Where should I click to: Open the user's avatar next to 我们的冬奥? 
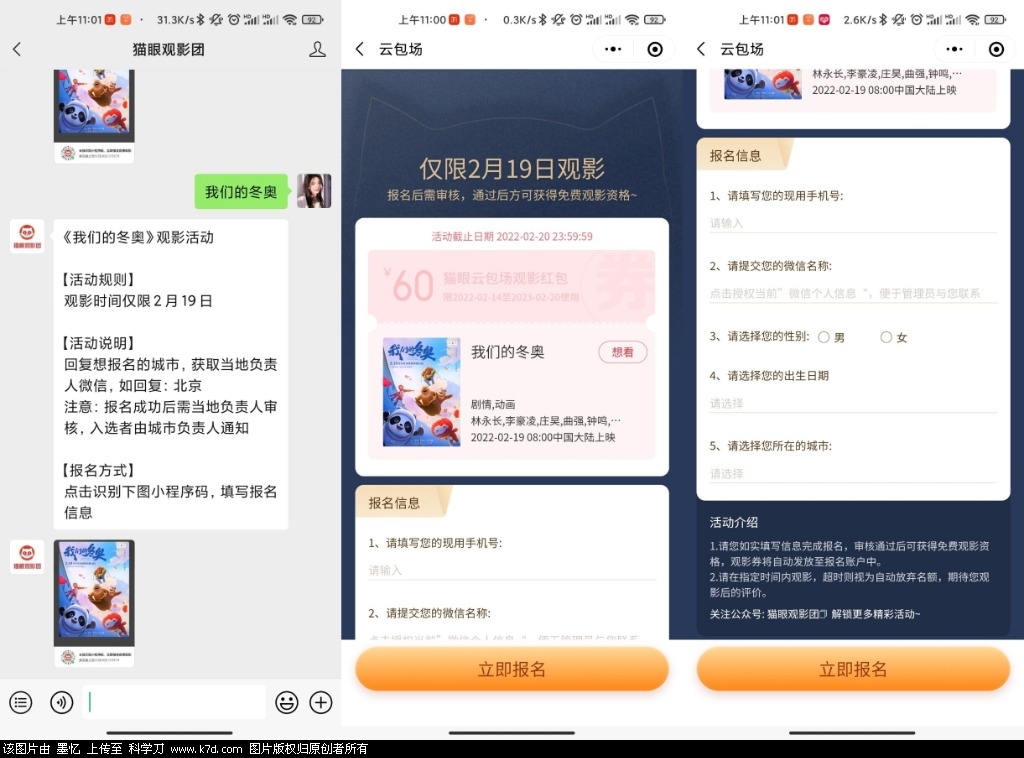(x=314, y=191)
